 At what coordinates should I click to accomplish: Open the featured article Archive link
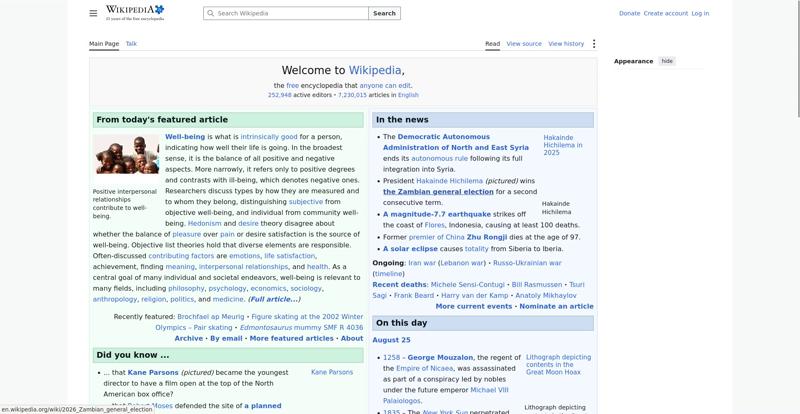(x=188, y=338)
